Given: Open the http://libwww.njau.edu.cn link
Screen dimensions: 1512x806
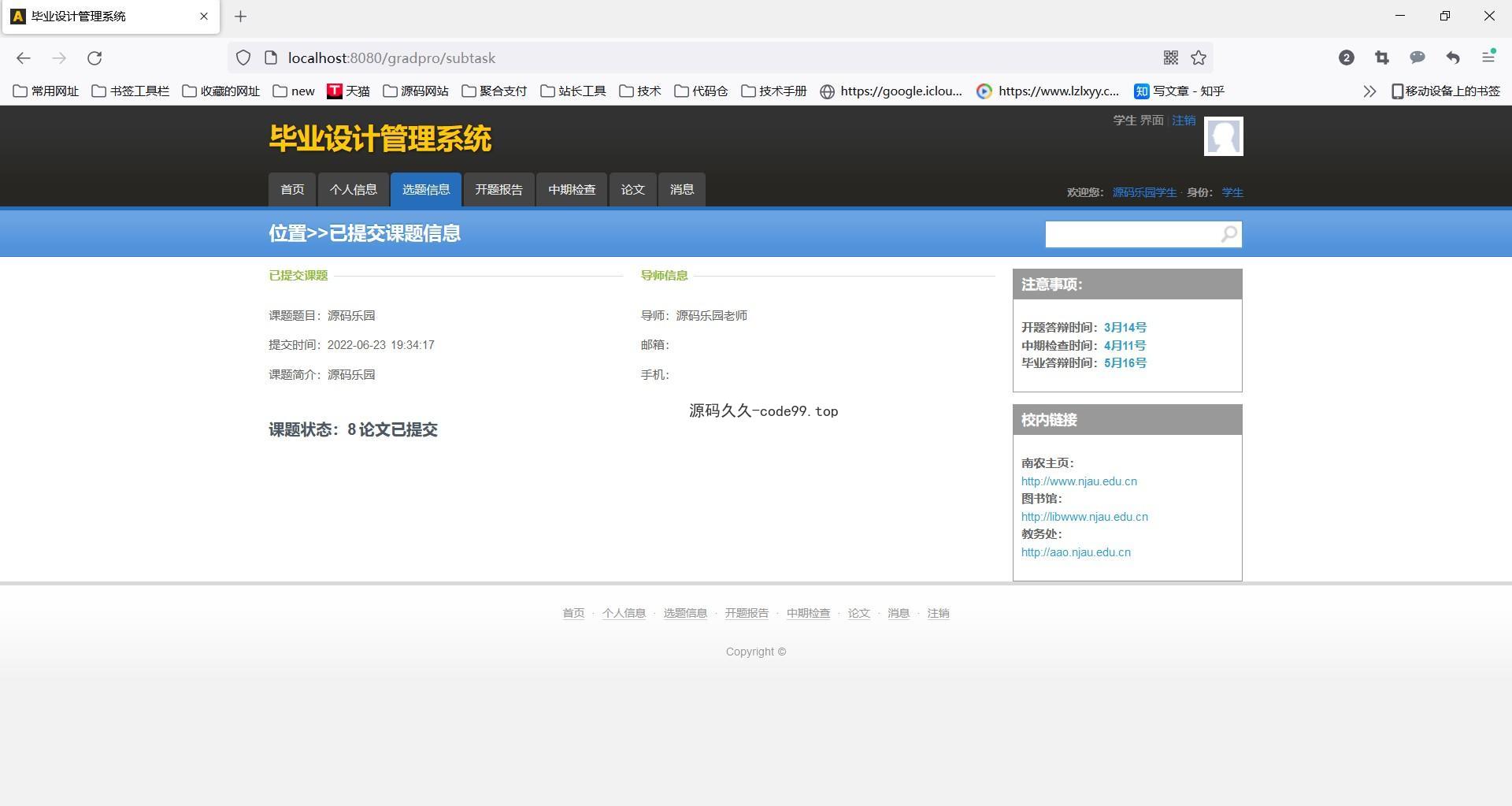Looking at the screenshot, I should [1084, 517].
